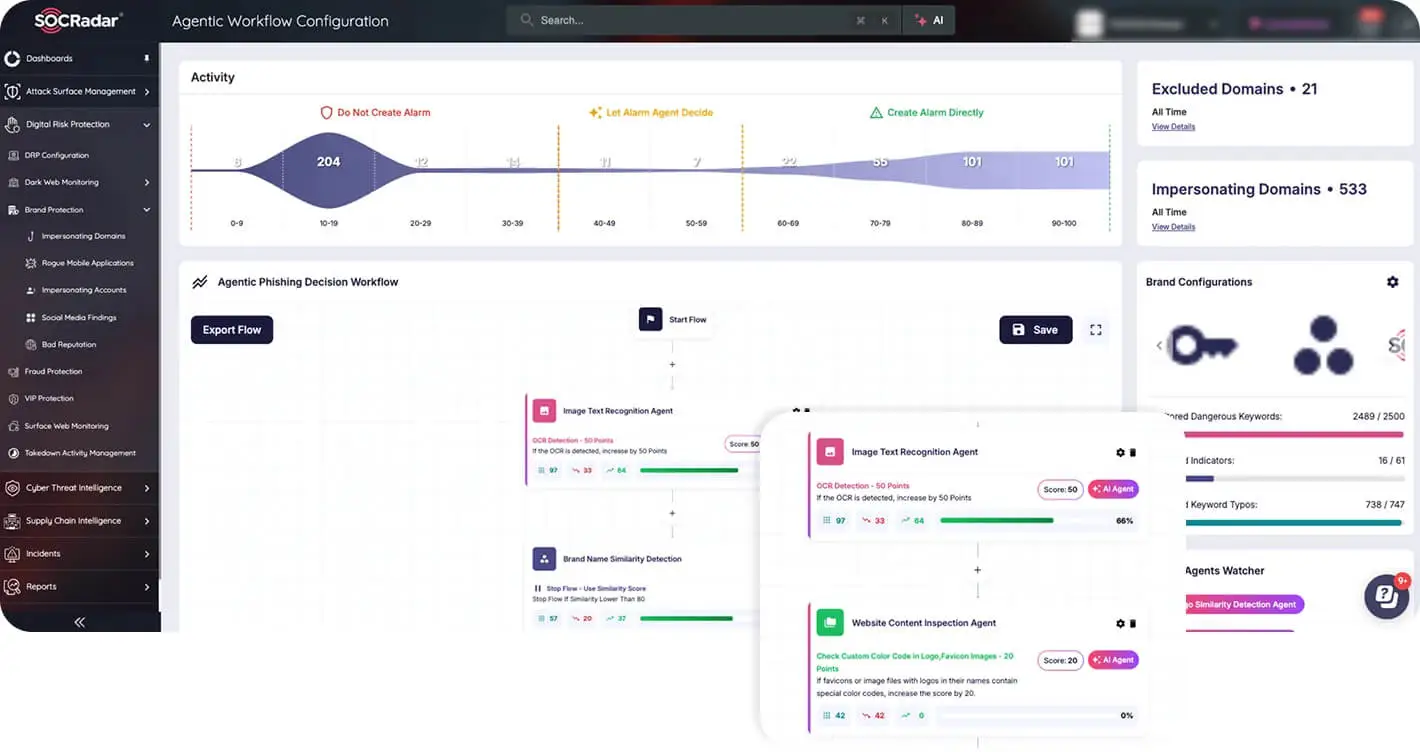Collapse the sidebar with double-chevron
This screenshot has width=1420, height=752.
pos(80,622)
